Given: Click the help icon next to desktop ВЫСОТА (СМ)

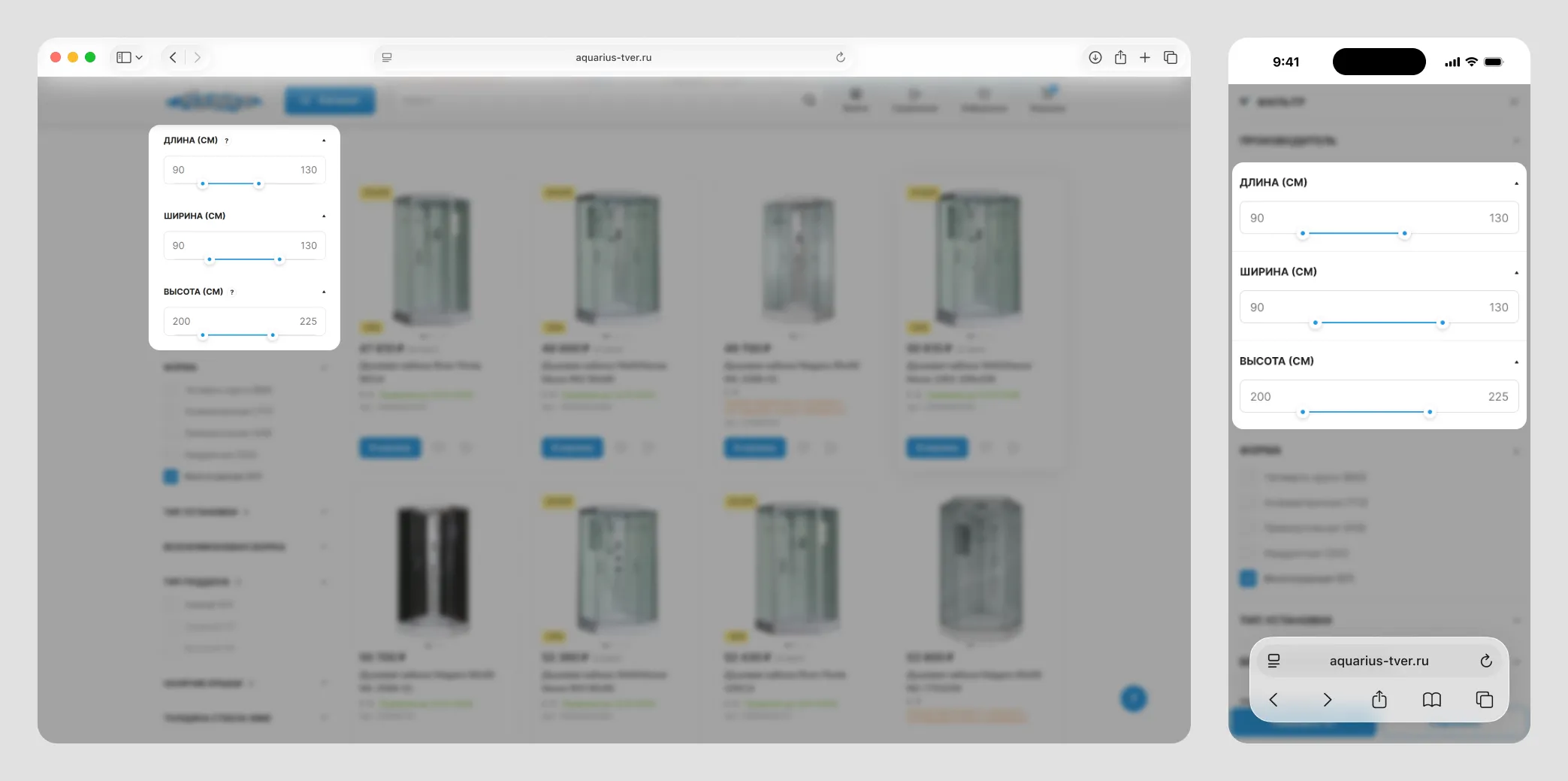Looking at the screenshot, I should 231,292.
